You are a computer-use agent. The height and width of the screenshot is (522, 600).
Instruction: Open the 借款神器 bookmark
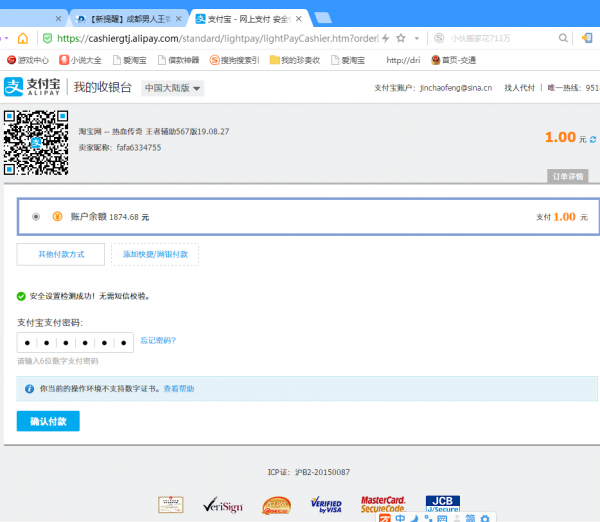point(179,60)
